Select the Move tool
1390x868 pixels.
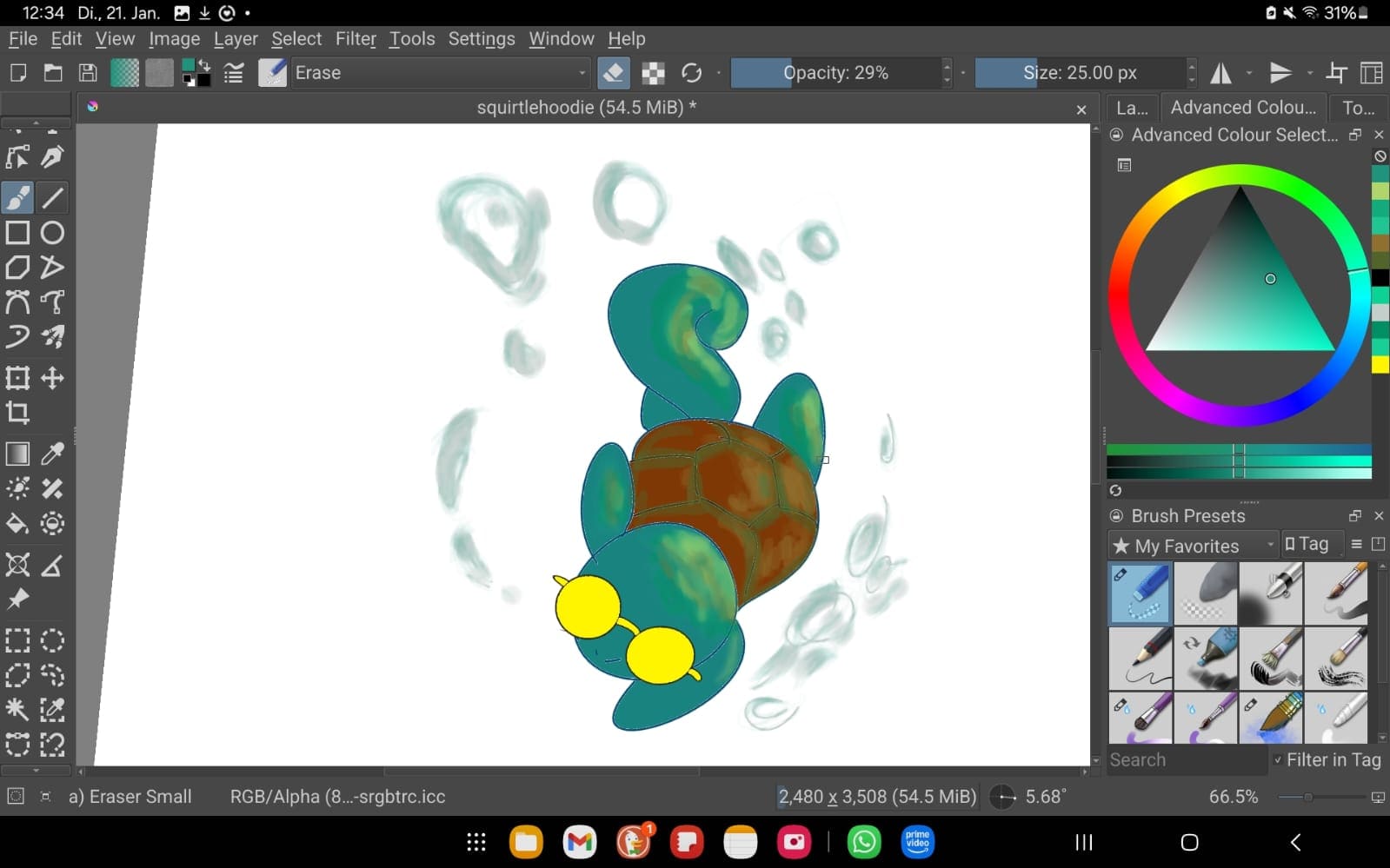click(53, 378)
